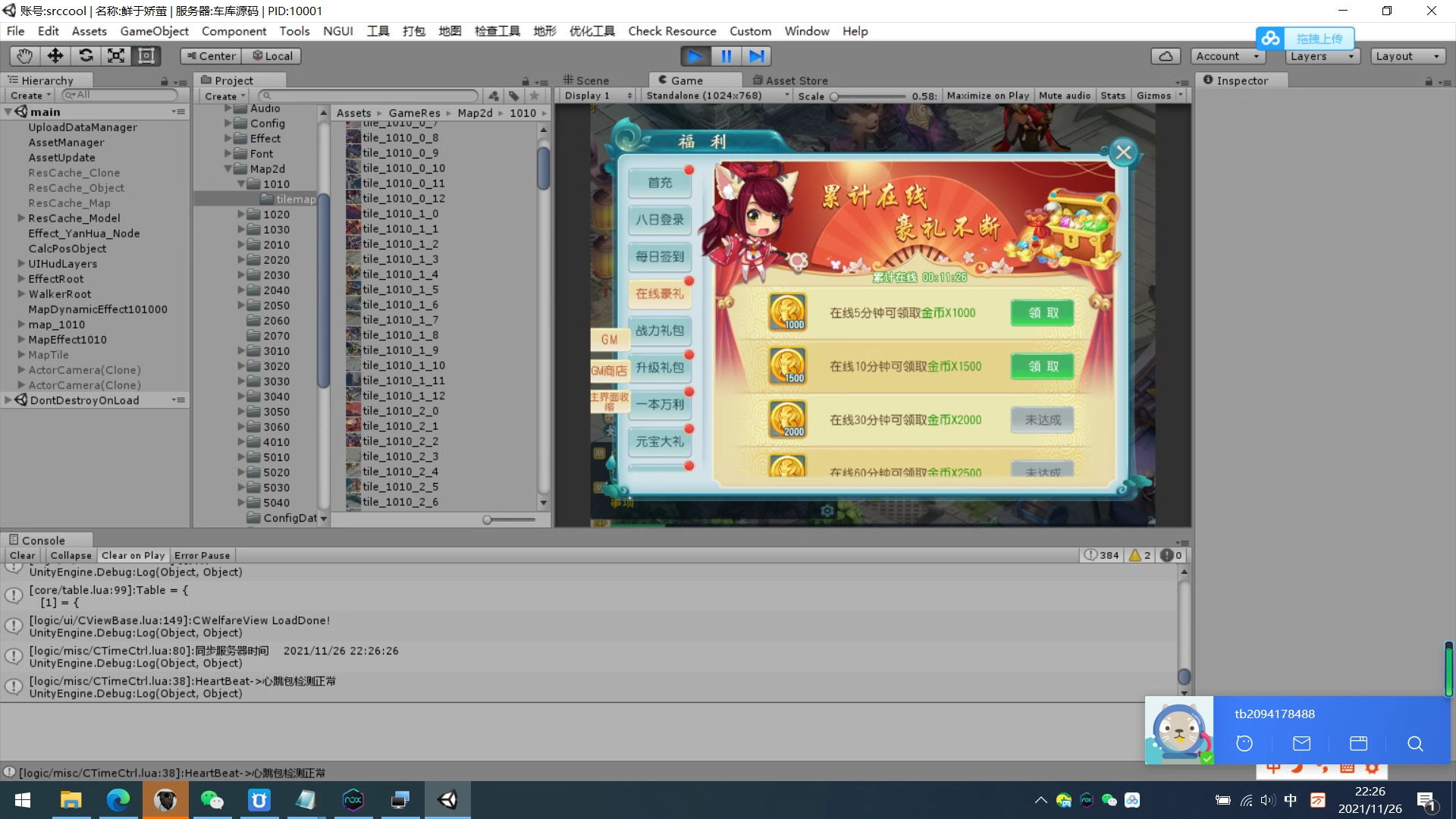Image resolution: width=1456 pixels, height=819 pixels.
Task: Click the Step frame button
Action: click(x=756, y=56)
